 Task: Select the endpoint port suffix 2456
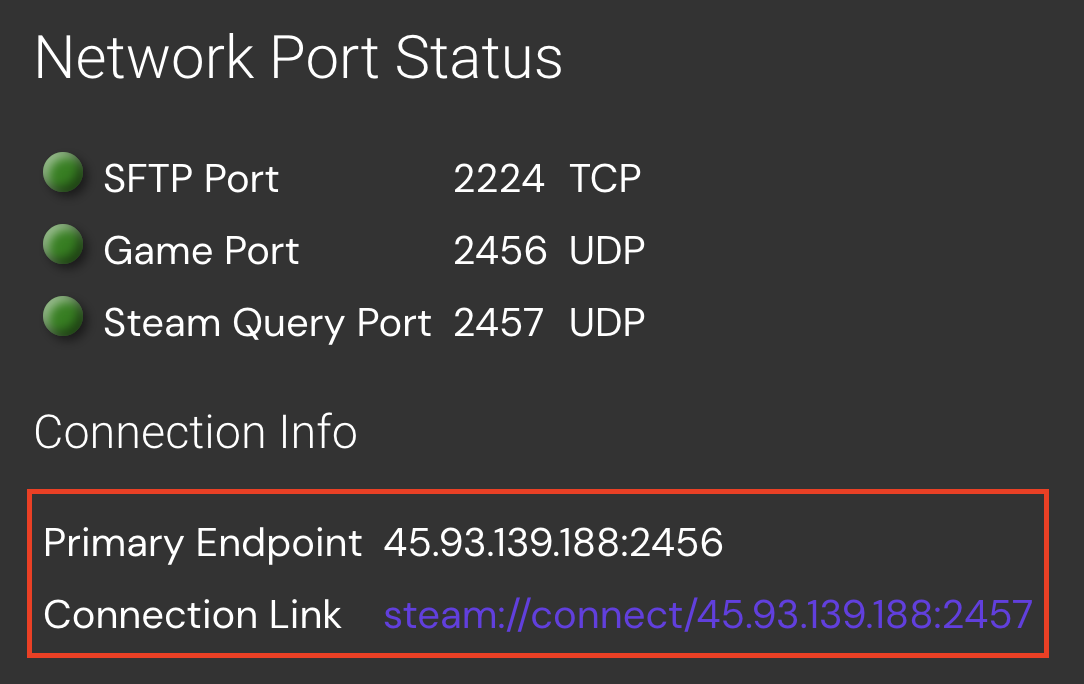pyautogui.click(x=678, y=543)
